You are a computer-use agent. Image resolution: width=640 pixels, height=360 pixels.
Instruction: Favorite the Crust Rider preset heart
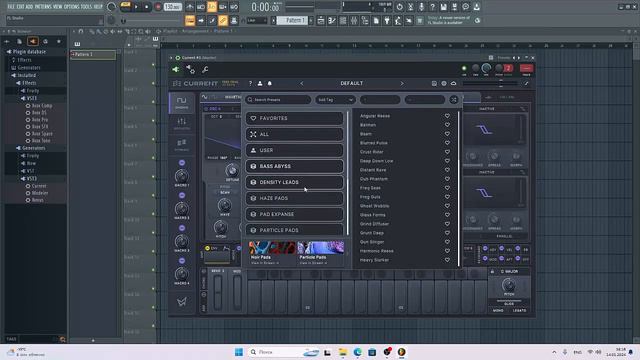pos(447,152)
